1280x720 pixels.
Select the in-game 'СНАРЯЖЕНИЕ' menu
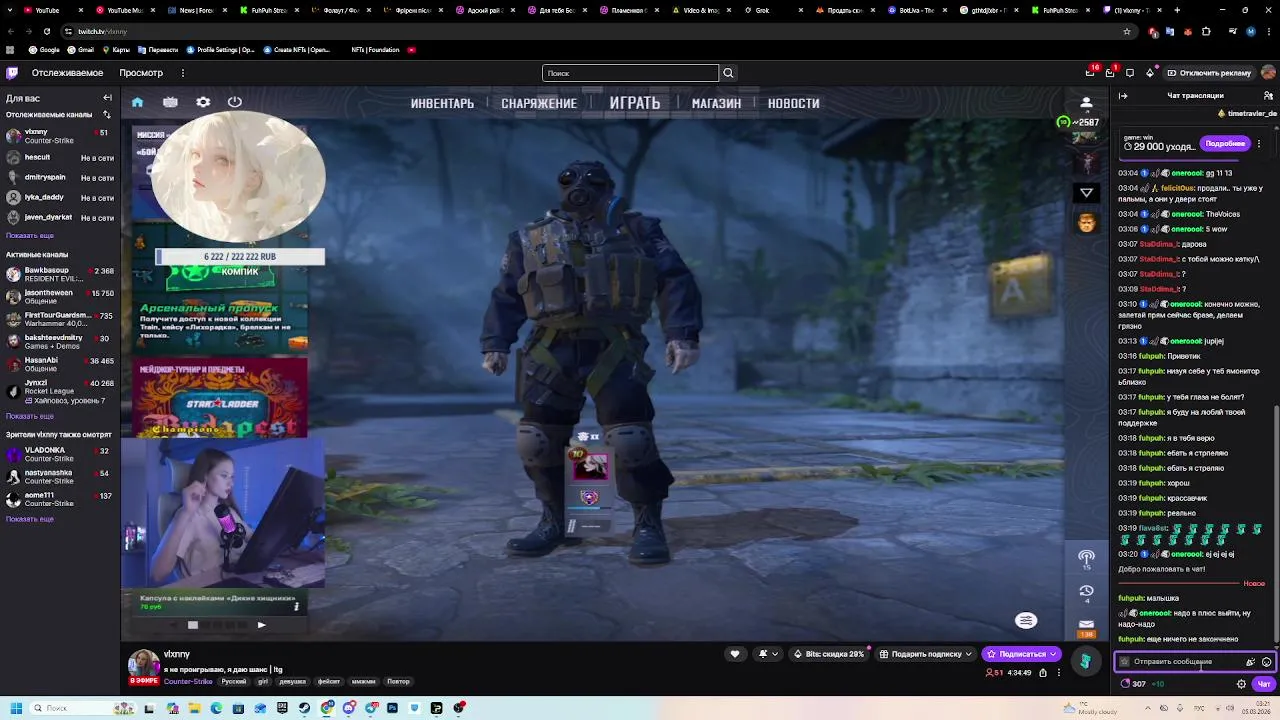(x=539, y=103)
